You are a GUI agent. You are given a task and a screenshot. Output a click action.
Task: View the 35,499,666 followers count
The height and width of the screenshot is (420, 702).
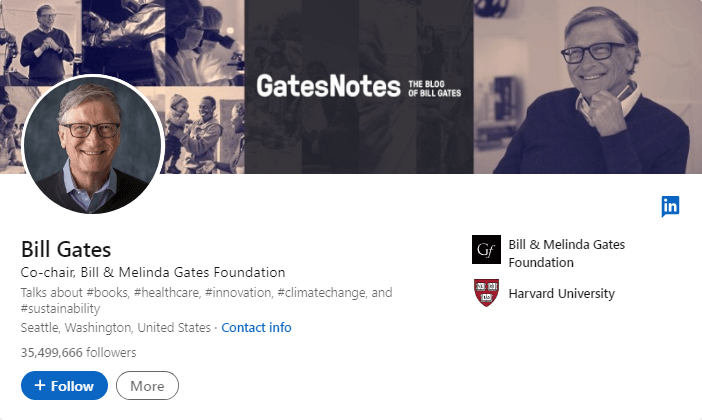coord(78,352)
